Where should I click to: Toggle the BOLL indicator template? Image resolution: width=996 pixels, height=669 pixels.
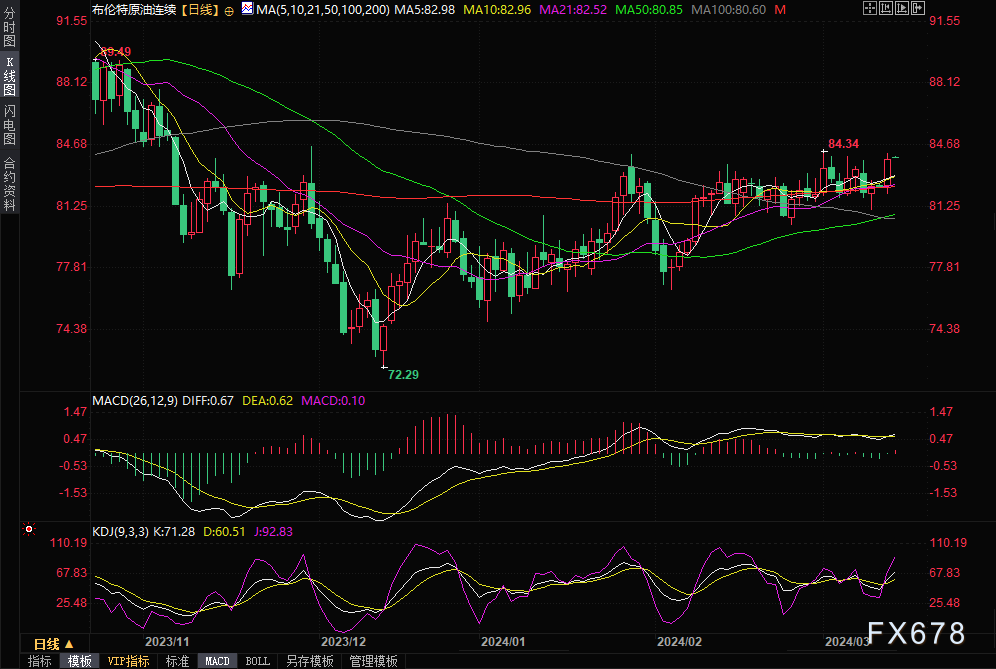click(257, 661)
